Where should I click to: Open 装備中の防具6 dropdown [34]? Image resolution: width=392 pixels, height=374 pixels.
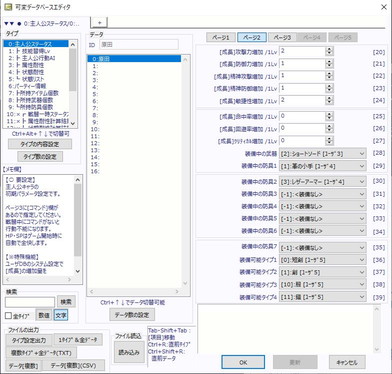[322, 231]
